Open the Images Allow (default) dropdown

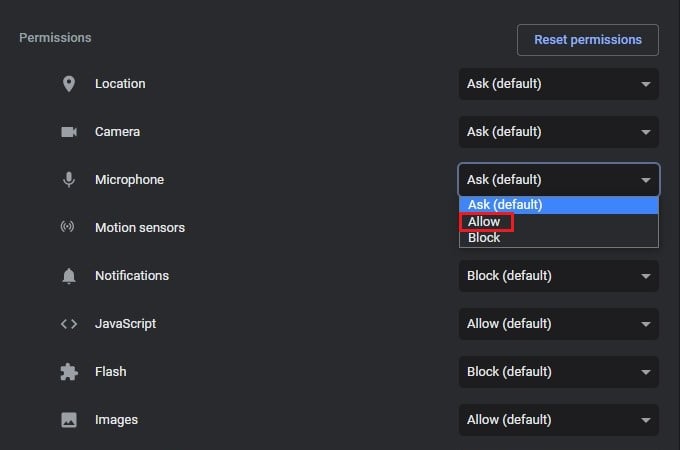[x=559, y=420]
